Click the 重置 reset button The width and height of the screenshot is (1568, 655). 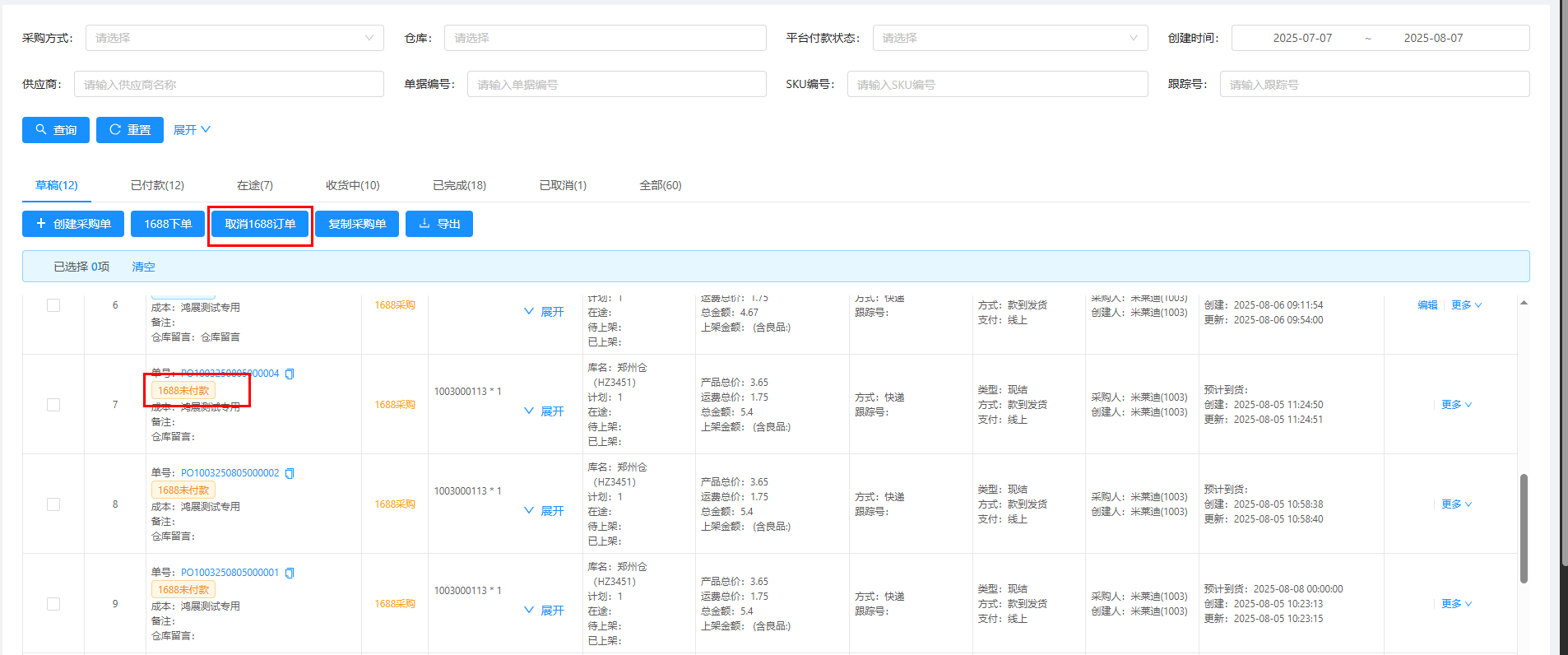click(130, 130)
